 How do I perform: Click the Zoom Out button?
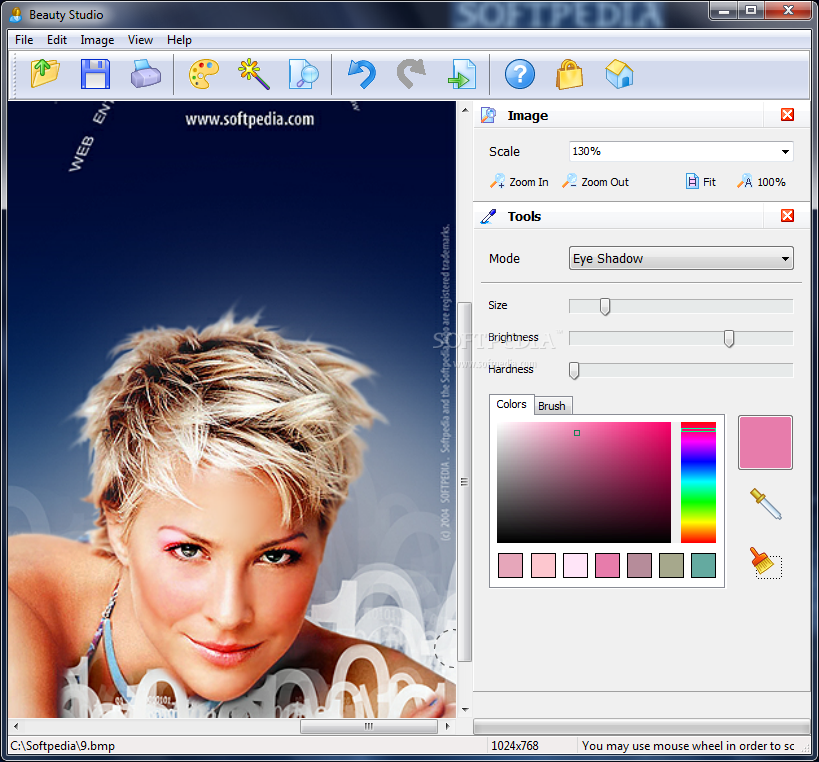pos(595,182)
